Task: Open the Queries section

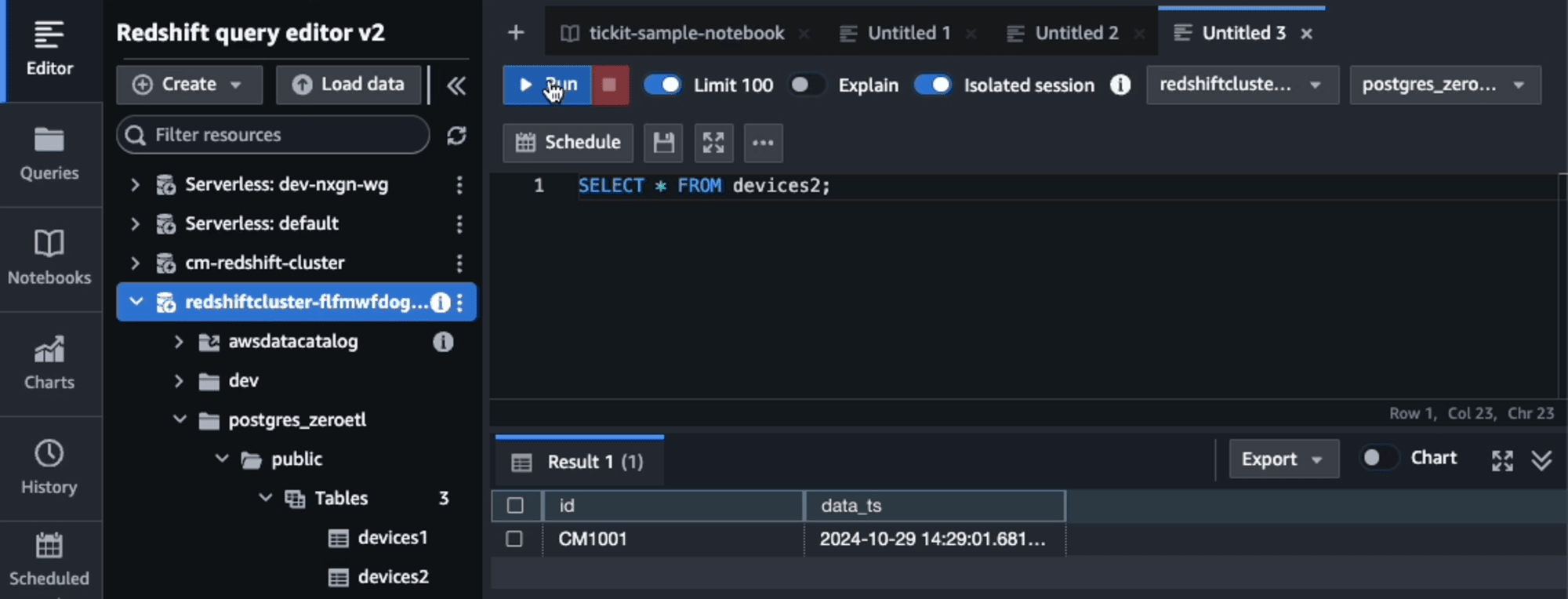Action: pyautogui.click(x=49, y=154)
